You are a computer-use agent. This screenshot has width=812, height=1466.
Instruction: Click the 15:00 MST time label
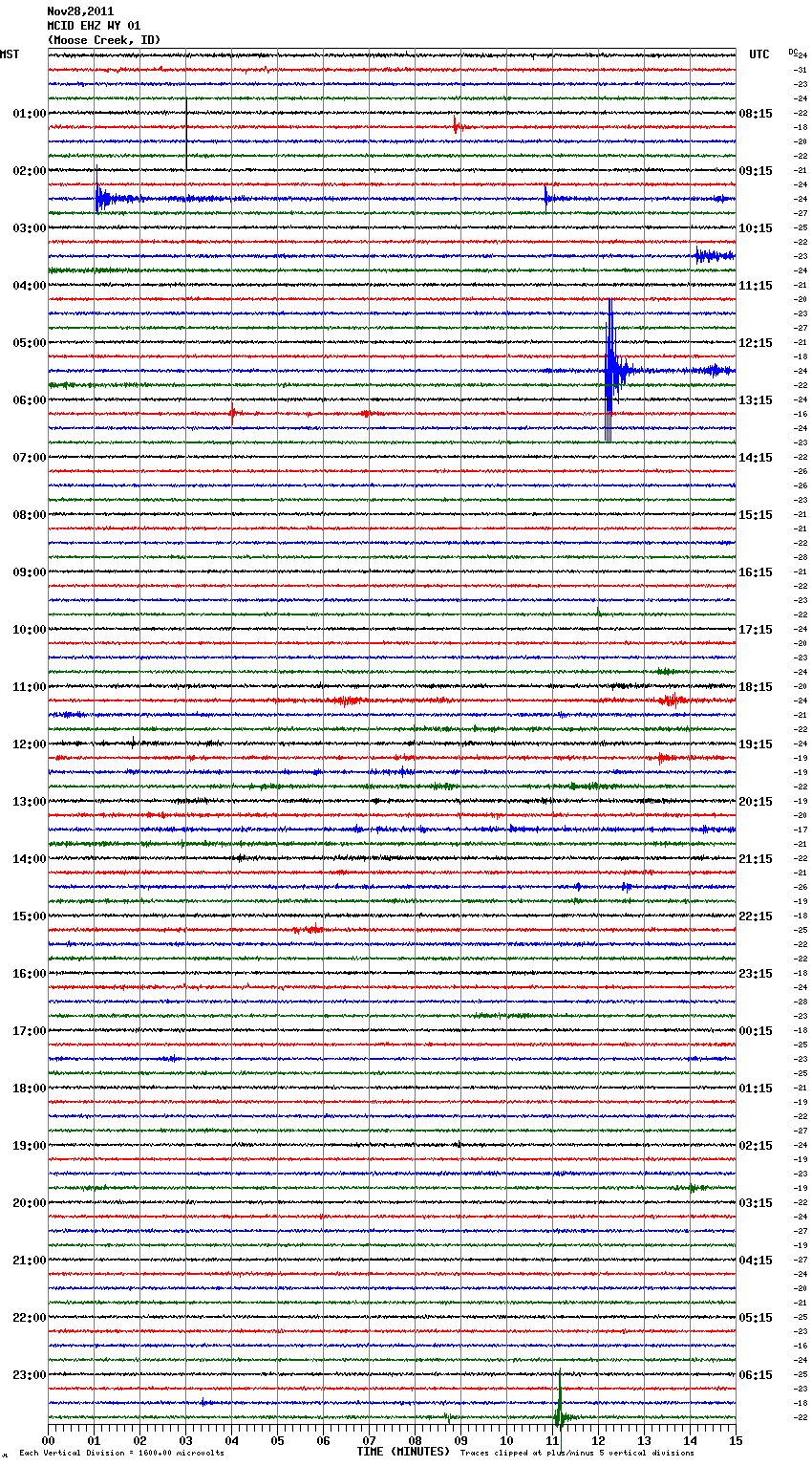[x=29, y=916]
